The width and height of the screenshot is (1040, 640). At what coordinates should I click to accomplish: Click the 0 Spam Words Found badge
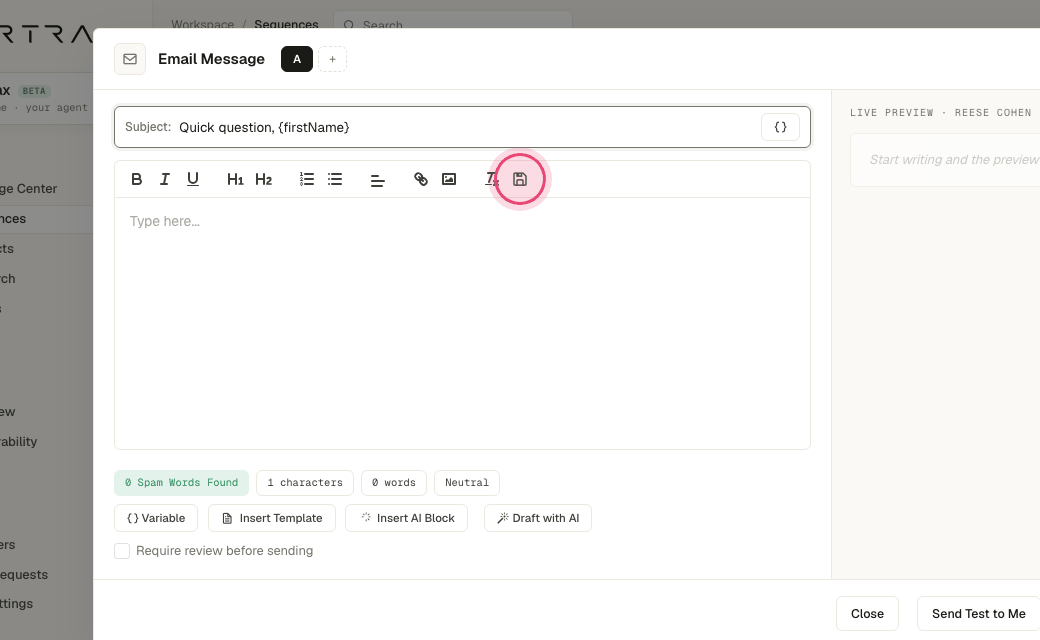pyautogui.click(x=181, y=482)
